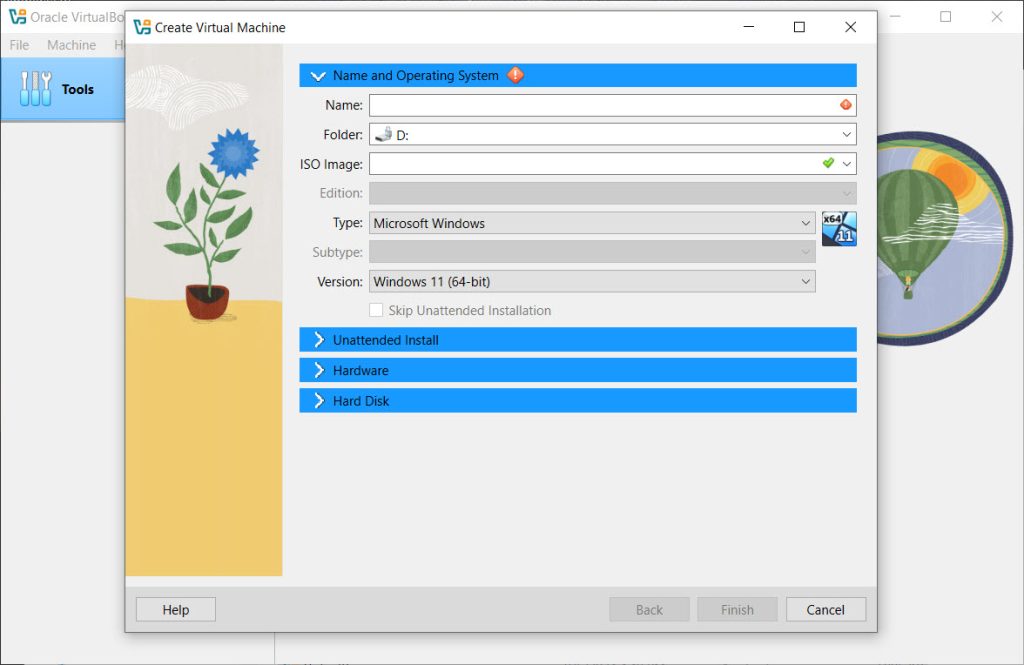Screen dimensions: 1024x665
Task: Open the Type dropdown set to Microsoft Windows
Action: (x=592, y=223)
